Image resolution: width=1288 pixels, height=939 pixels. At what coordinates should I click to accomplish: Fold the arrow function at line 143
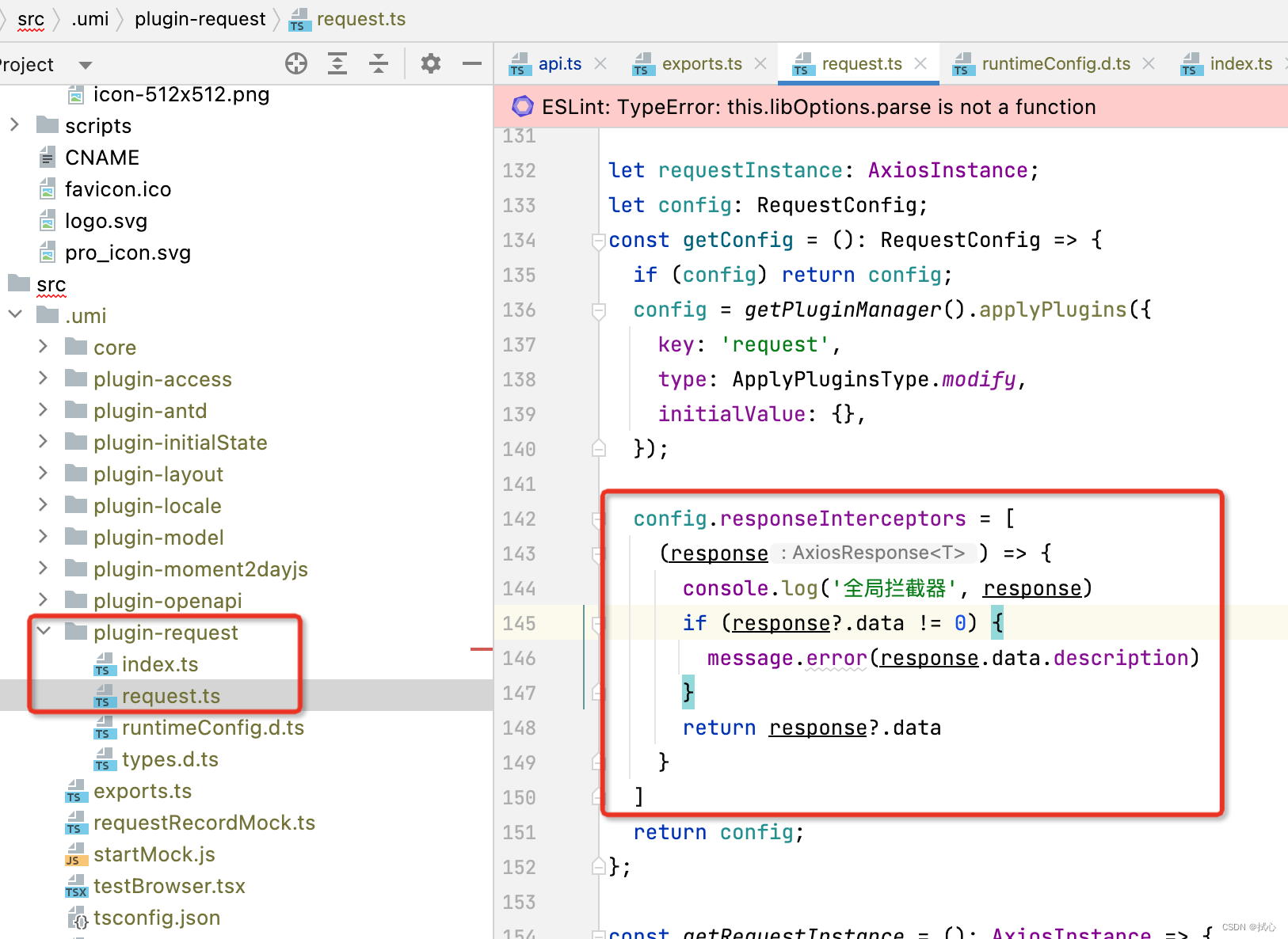tap(599, 554)
